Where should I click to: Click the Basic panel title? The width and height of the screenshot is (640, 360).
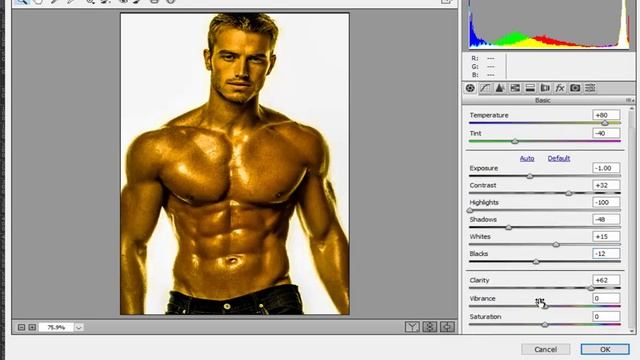542,100
